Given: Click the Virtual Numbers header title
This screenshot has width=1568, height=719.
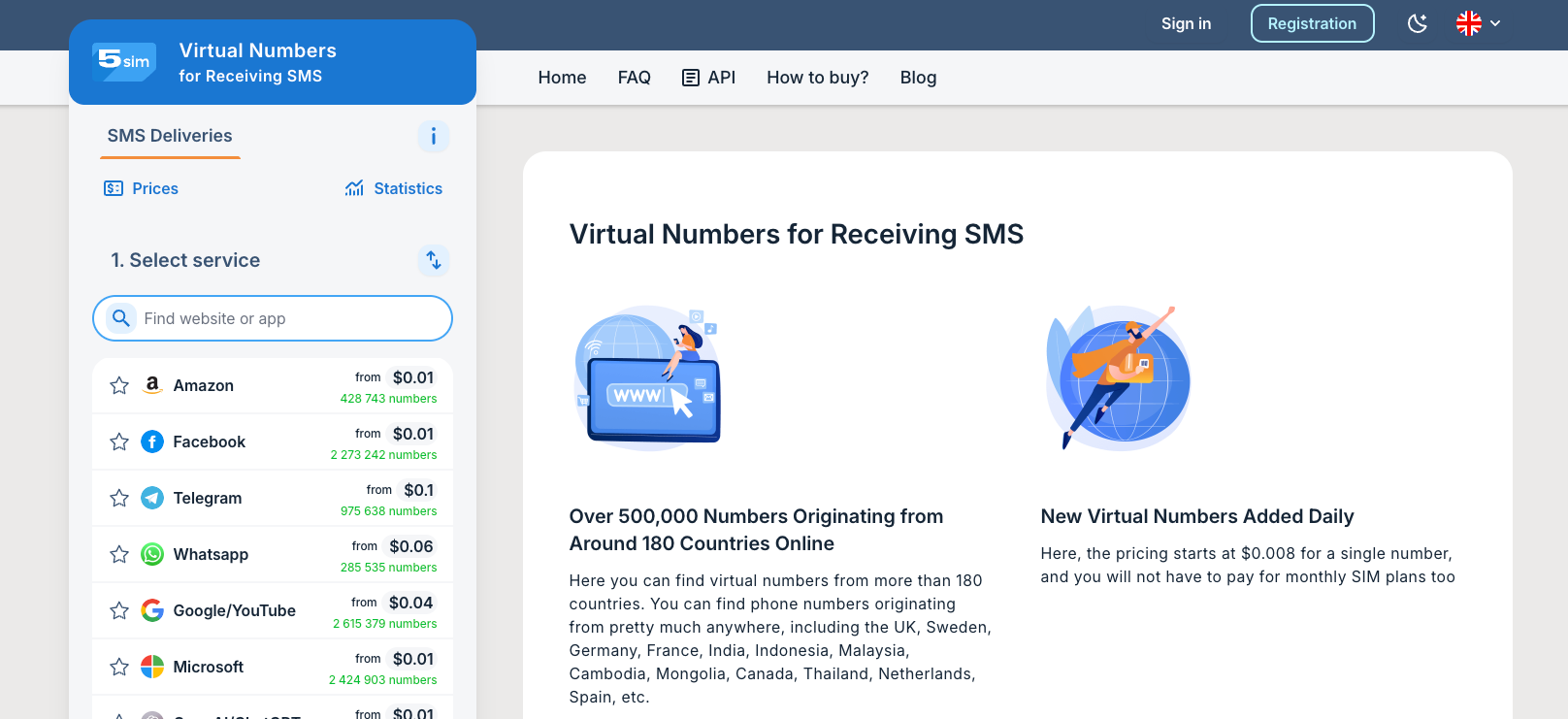Looking at the screenshot, I should tap(258, 50).
